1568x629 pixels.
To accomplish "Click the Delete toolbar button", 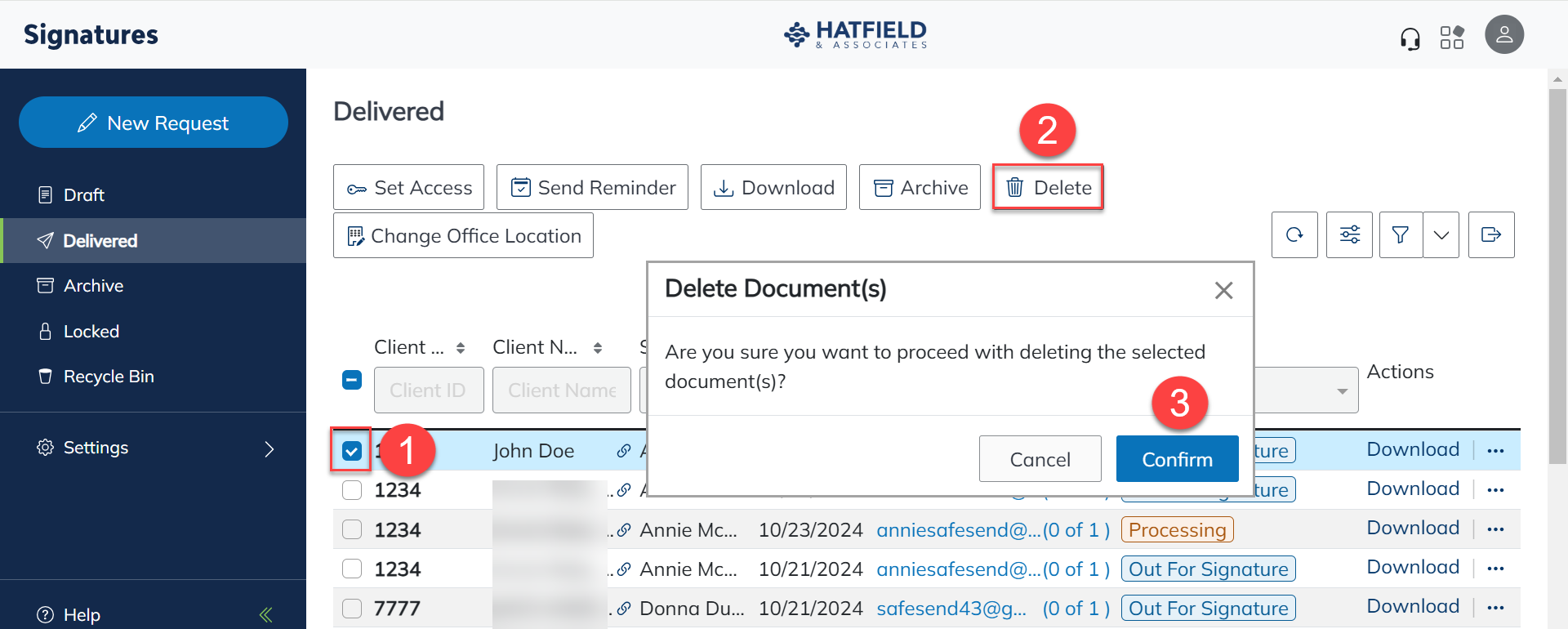I will click(1048, 187).
